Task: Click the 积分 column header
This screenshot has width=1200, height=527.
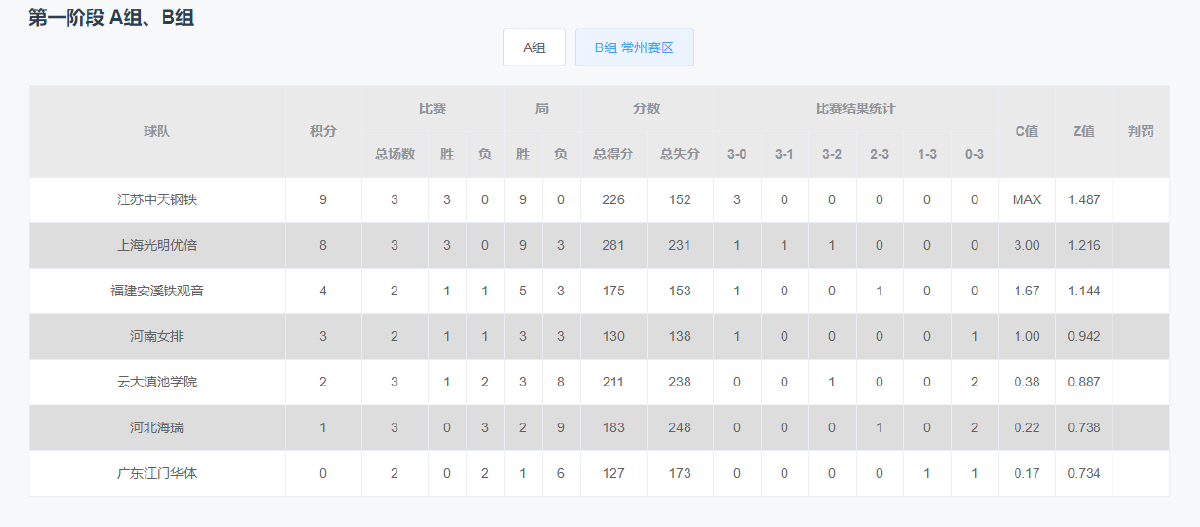Action: click(x=323, y=132)
